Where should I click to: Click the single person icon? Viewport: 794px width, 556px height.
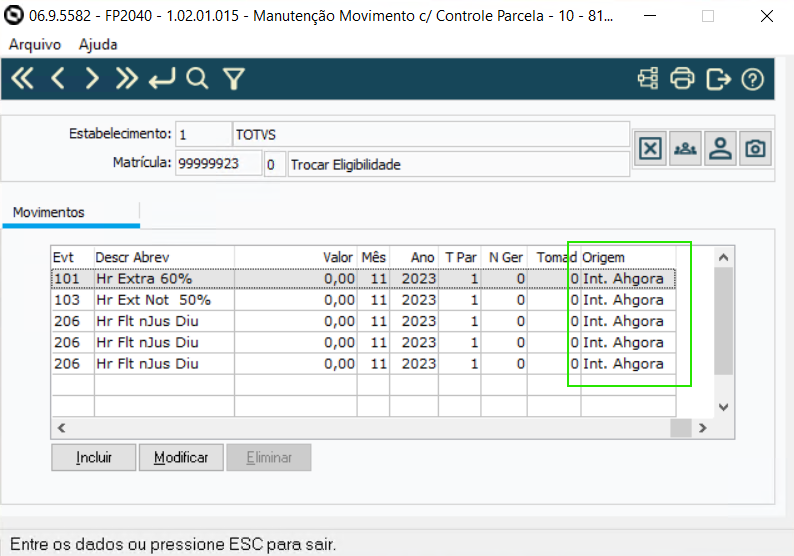click(x=720, y=148)
